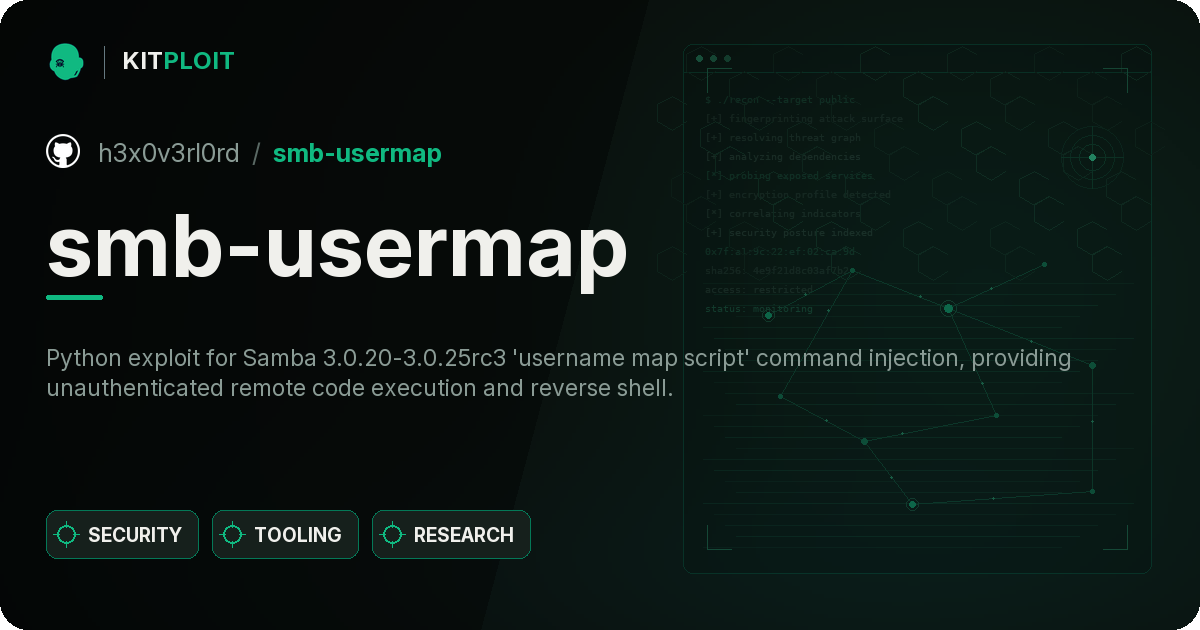
Task: Click the crosshair icon in SECURITY tag
Action: coord(67,535)
